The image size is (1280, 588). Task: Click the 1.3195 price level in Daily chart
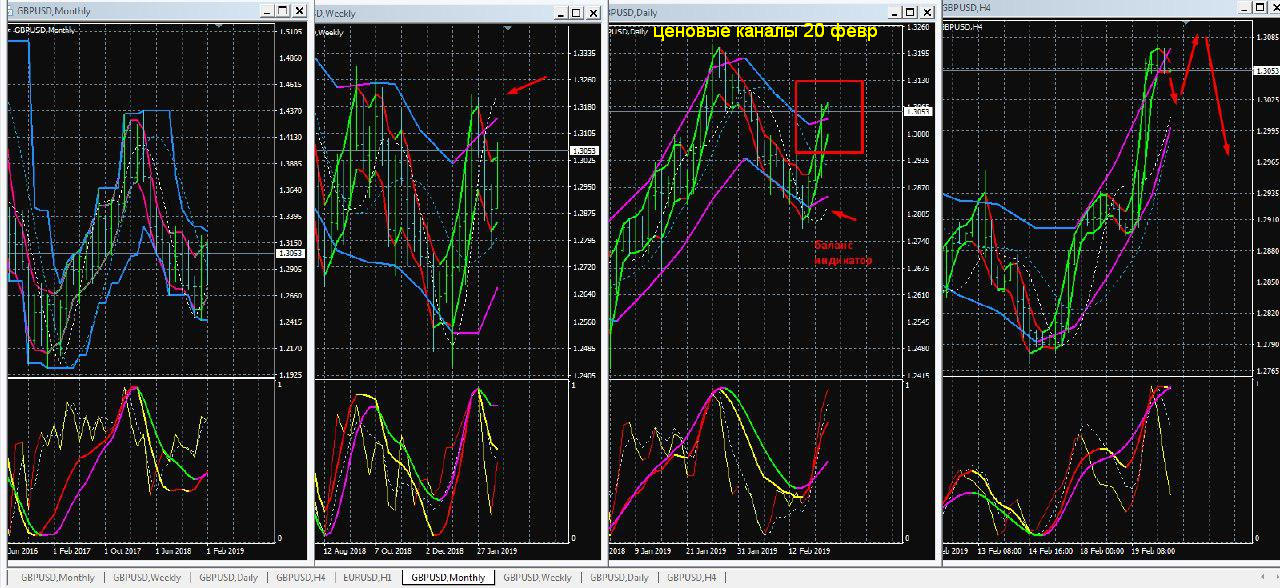[916, 53]
